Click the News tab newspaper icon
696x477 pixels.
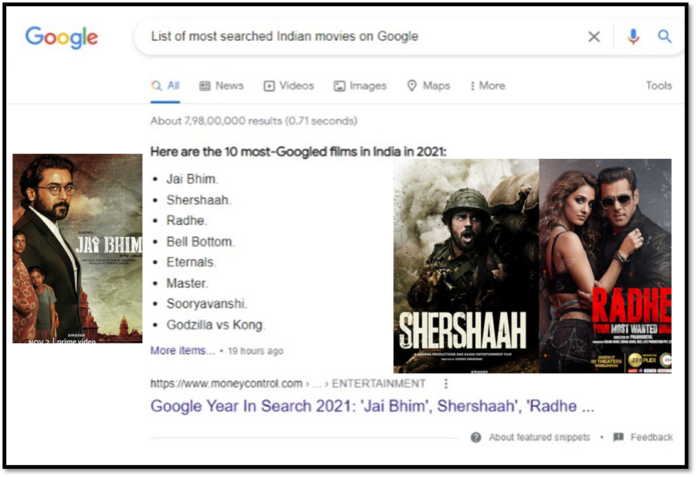205,86
